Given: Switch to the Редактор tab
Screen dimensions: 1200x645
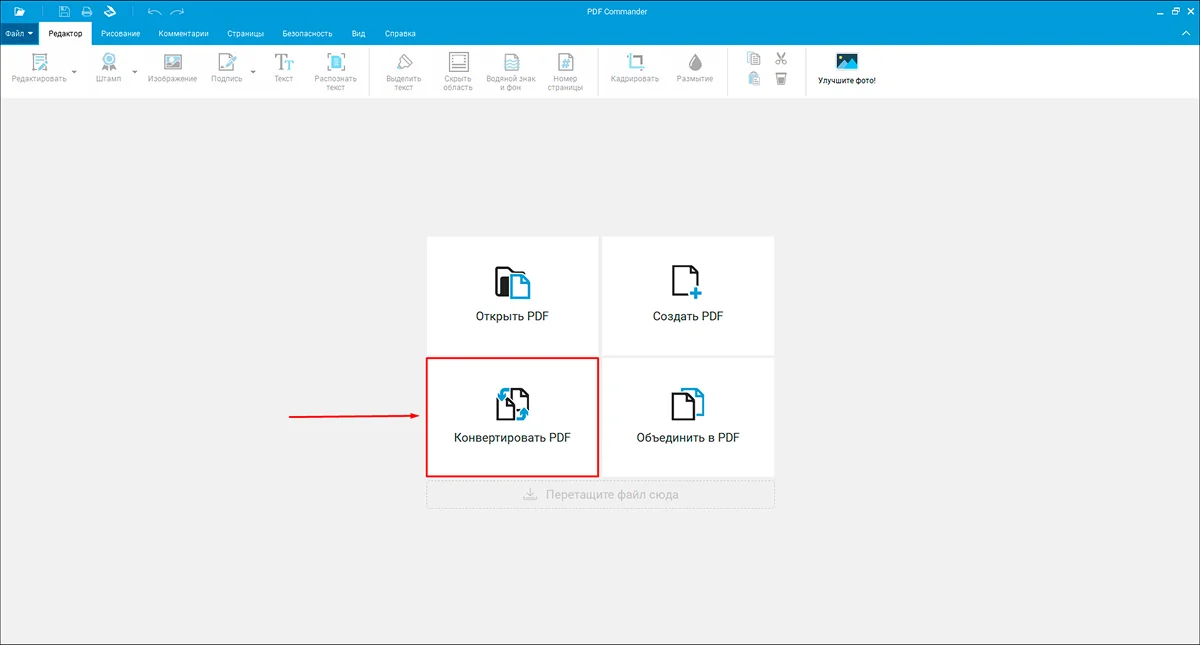Looking at the screenshot, I should [65, 33].
